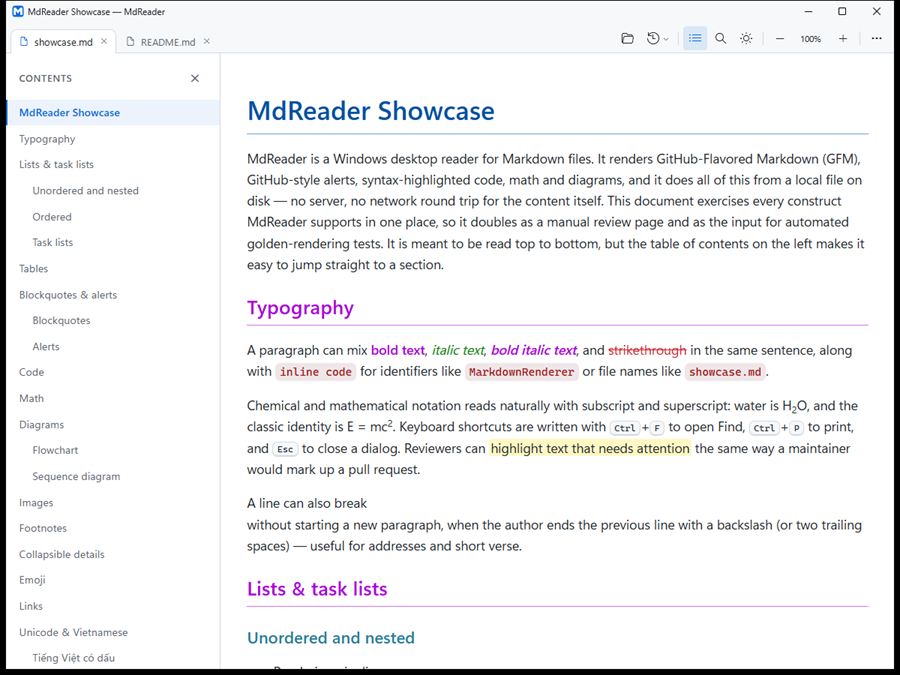900x675 pixels.
Task: Jump to Images in contents
Action: coord(112,503)
